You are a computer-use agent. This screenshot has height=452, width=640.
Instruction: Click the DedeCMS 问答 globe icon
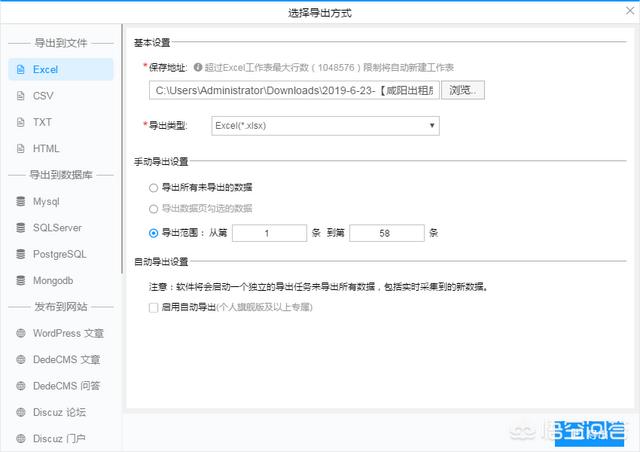[x=20, y=386]
